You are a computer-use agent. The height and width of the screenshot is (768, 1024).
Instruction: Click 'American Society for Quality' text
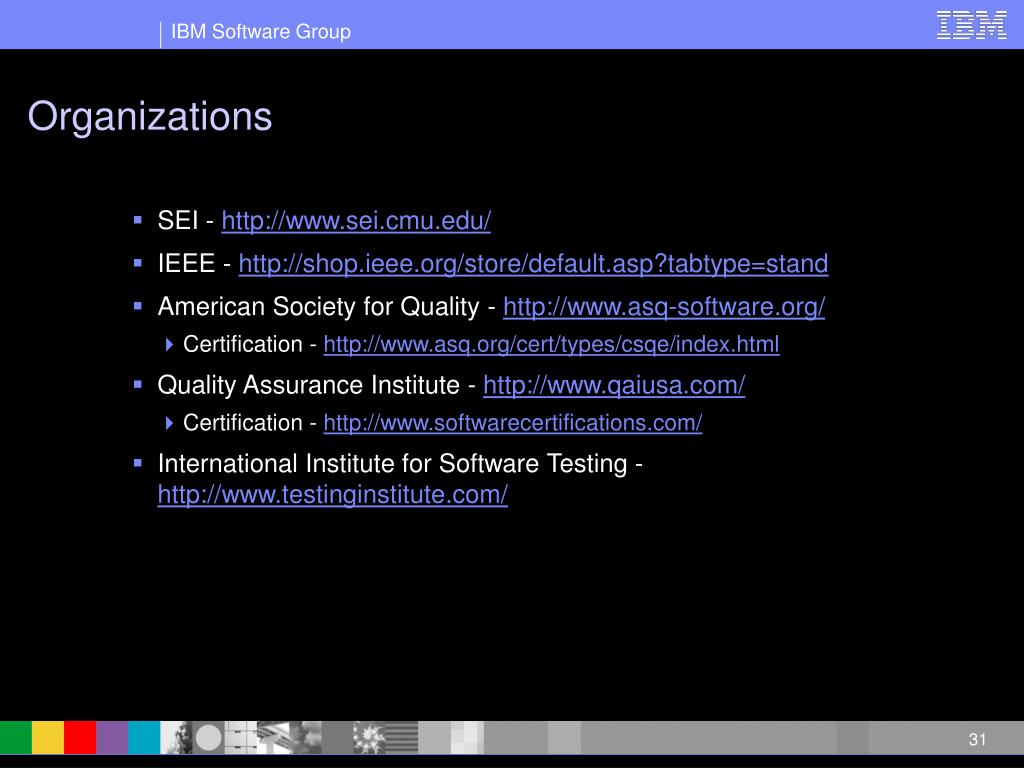point(318,307)
